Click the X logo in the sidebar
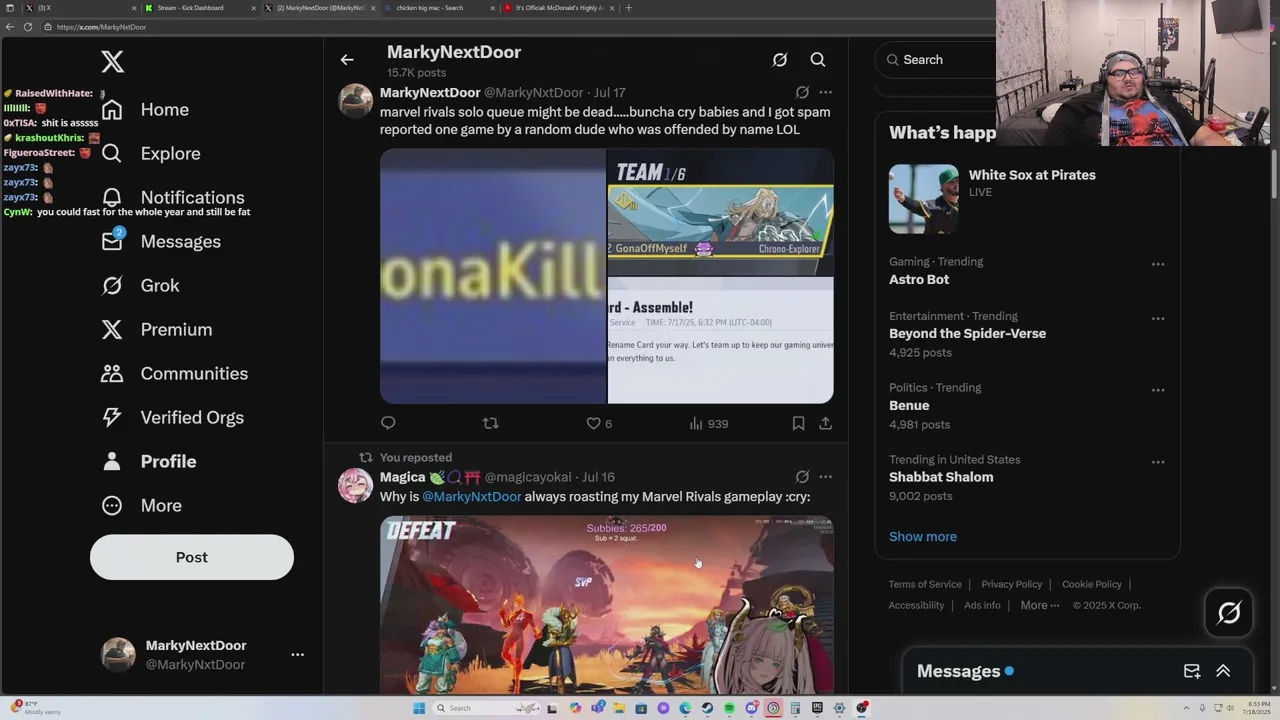Viewport: 1280px width, 720px height. 113,62
